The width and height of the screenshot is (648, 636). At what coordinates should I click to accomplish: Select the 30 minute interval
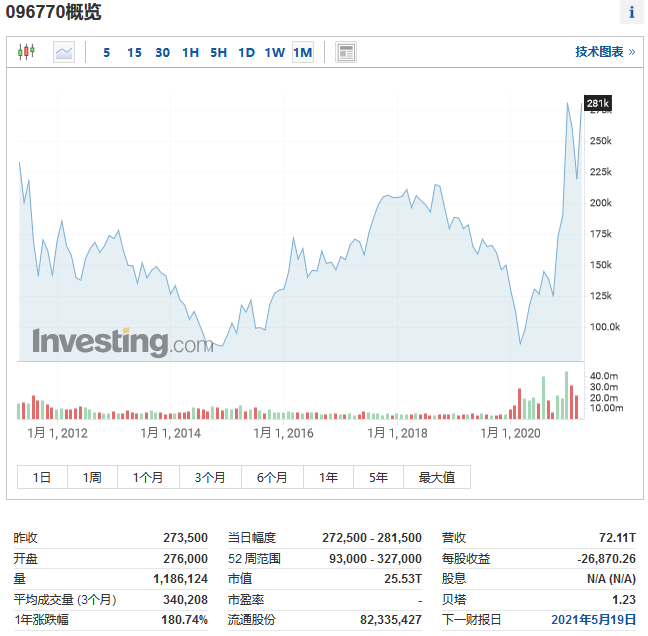click(x=162, y=53)
